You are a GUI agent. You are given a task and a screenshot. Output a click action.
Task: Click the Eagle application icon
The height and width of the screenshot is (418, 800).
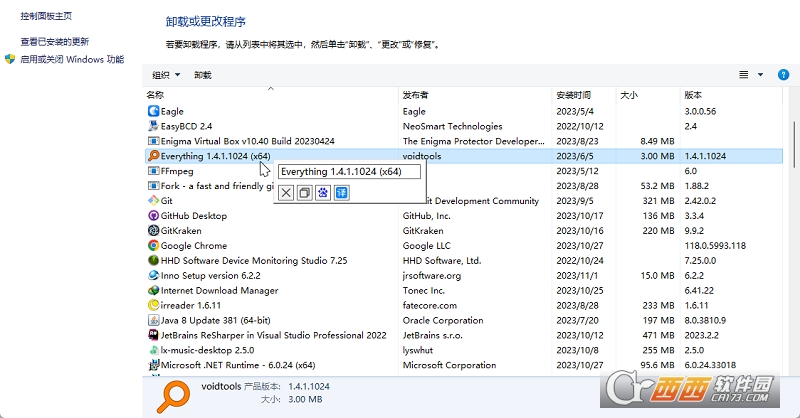pyautogui.click(x=153, y=111)
